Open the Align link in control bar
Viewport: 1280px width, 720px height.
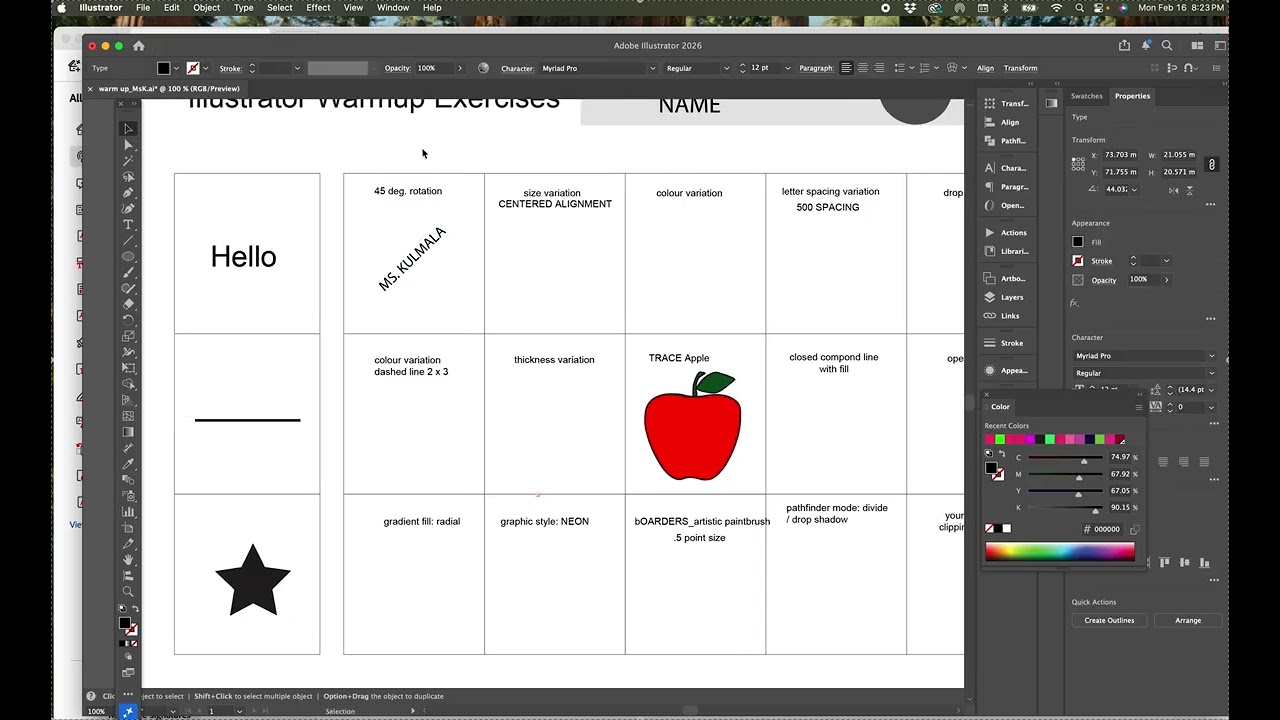986,68
